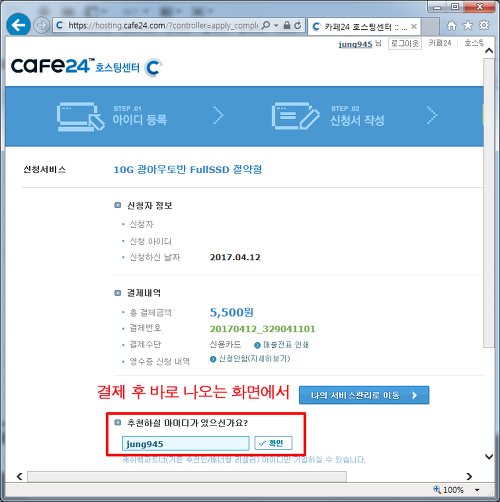Go back with the browser back arrow

point(18,25)
